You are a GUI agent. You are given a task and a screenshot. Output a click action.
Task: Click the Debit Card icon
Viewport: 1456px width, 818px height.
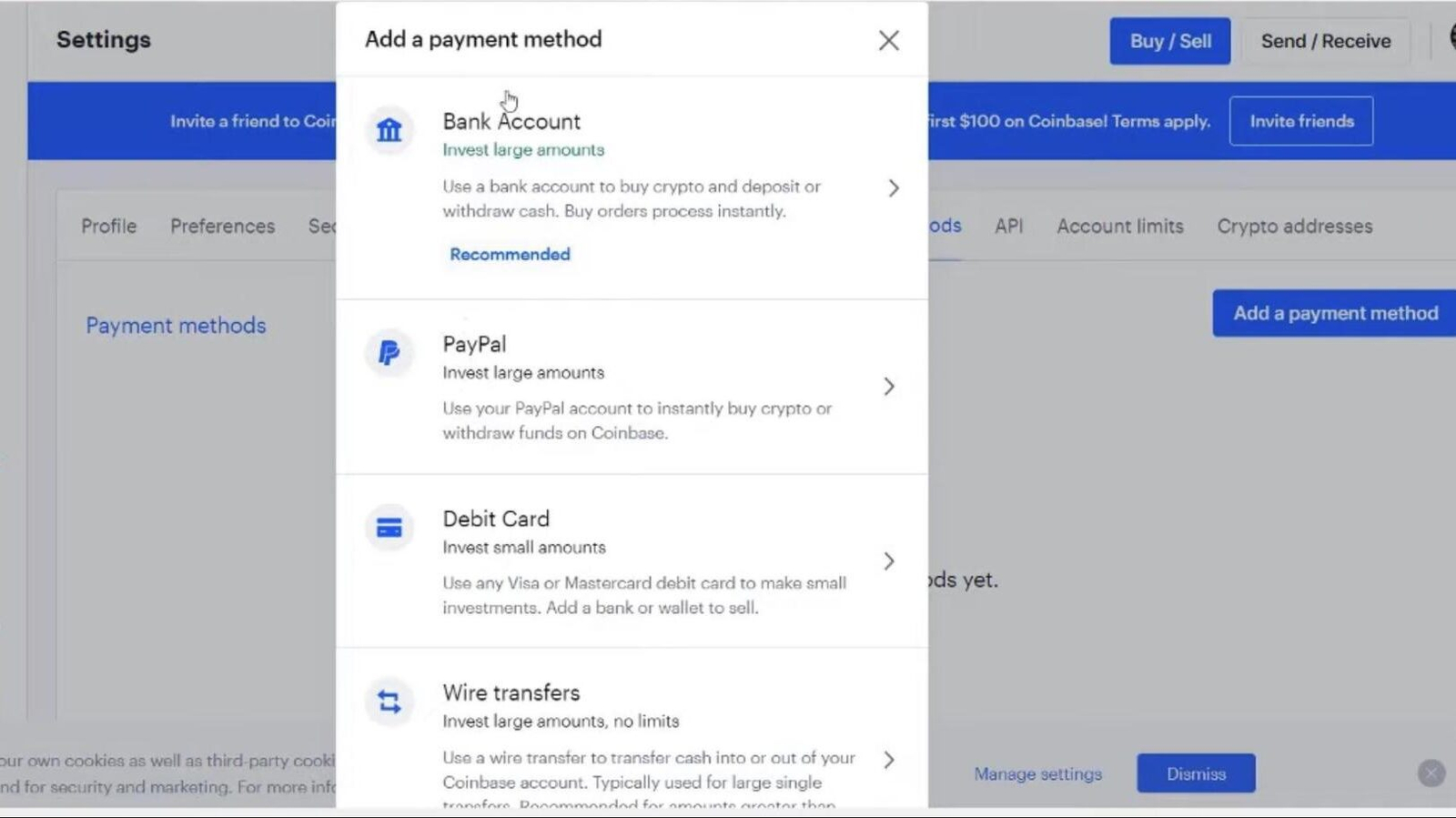click(389, 528)
